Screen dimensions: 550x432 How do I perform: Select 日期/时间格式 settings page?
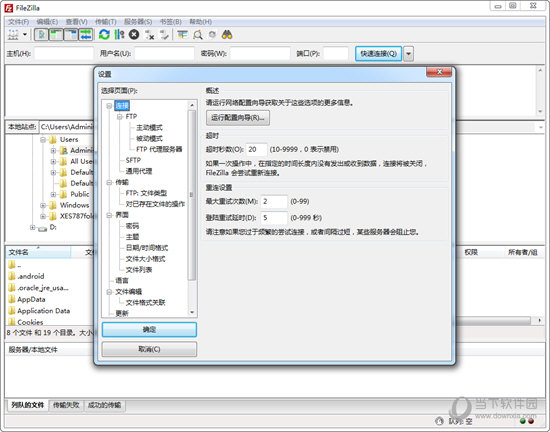[x=147, y=248]
